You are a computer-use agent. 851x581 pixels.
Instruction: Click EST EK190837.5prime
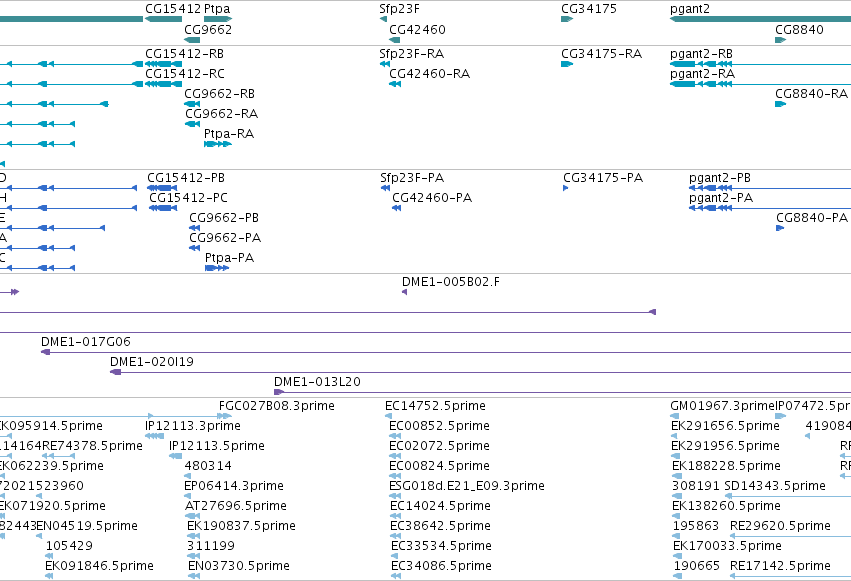(x=242, y=526)
